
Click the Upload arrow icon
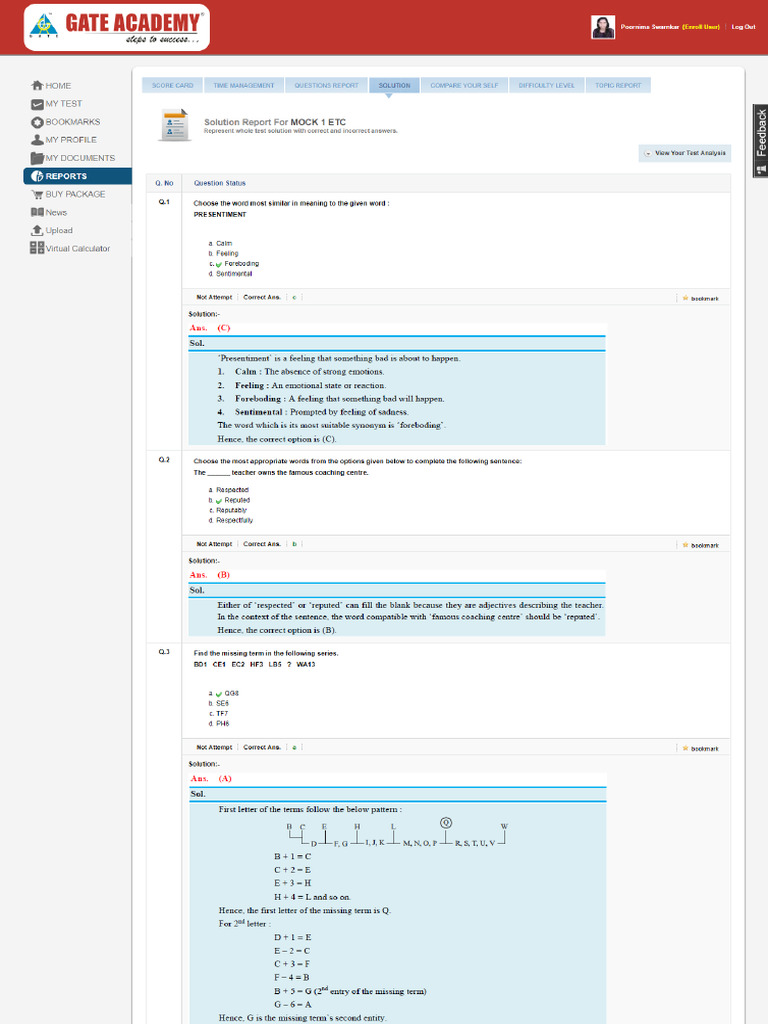(37, 230)
